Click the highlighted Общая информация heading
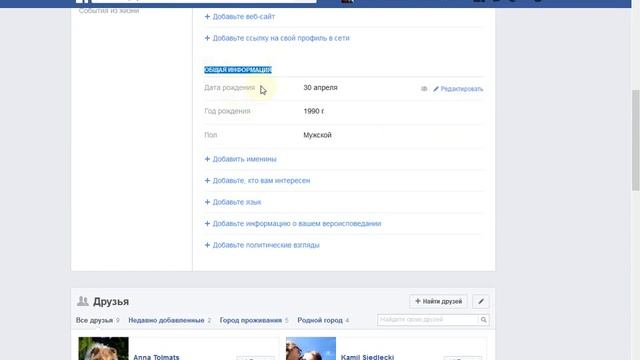Viewport: 640px width, 360px height. click(x=238, y=70)
